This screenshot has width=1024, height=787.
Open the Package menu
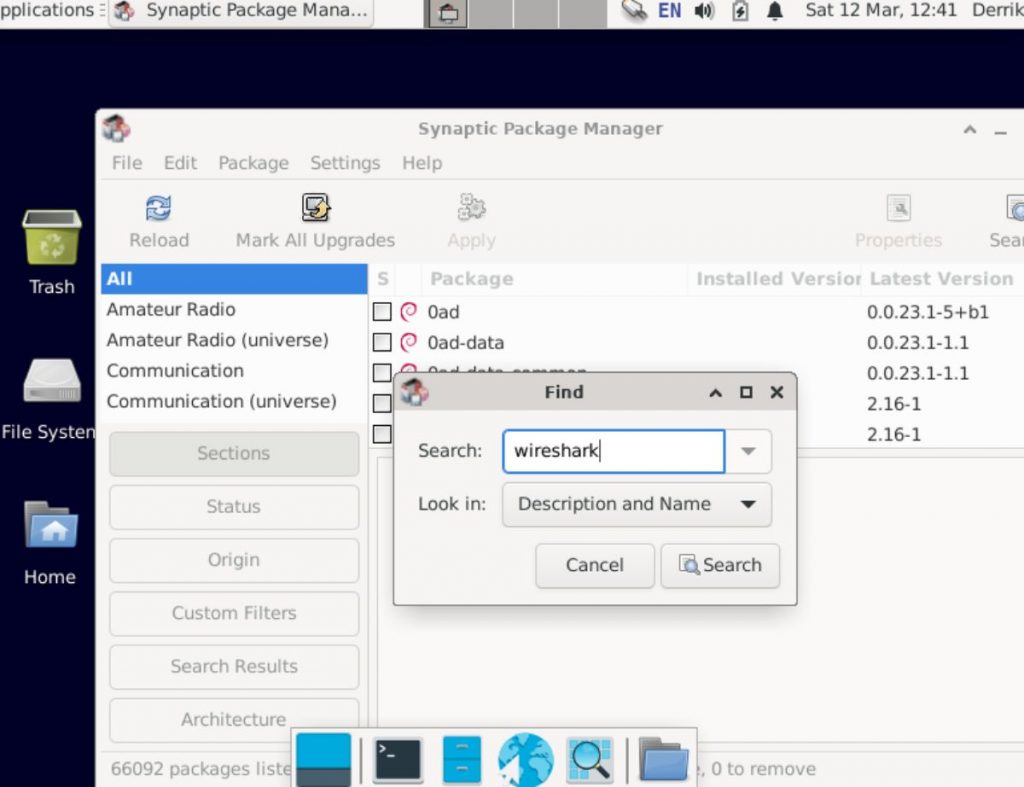pos(253,163)
